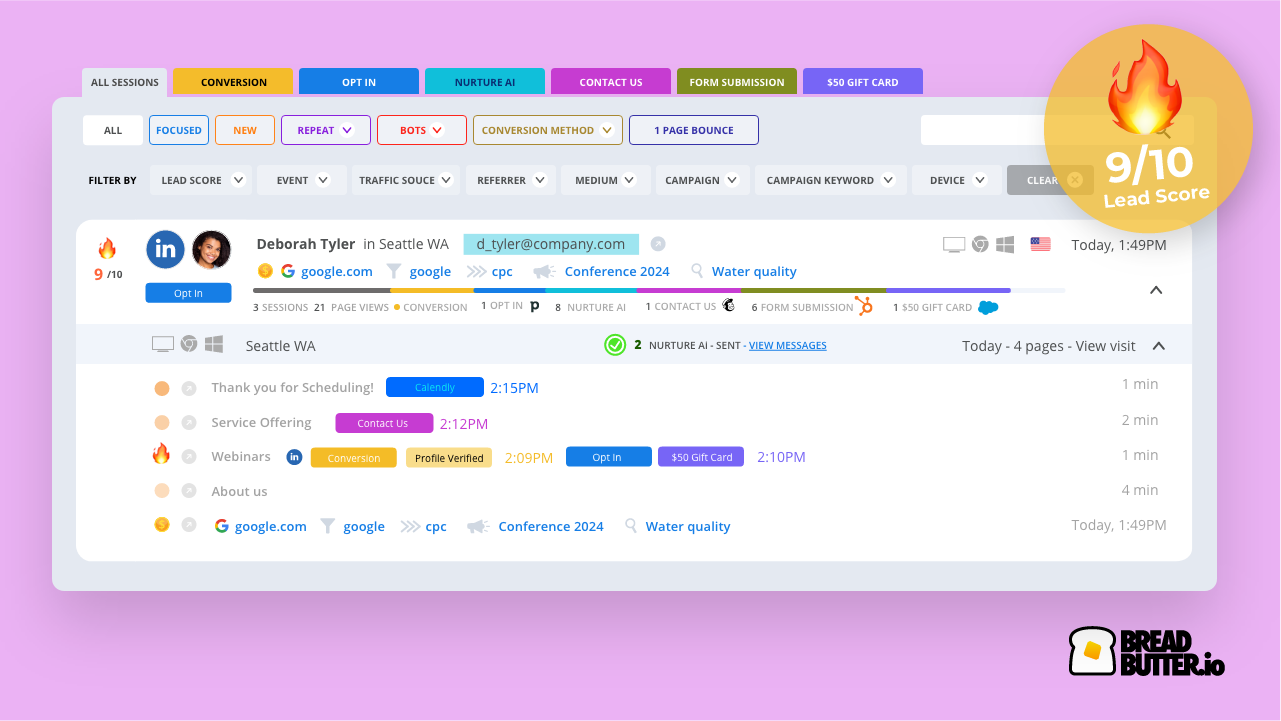Screen dimensions: 1281x721
Task: Click the Mailchimp icon beside Contact Us count
Action: (729, 306)
